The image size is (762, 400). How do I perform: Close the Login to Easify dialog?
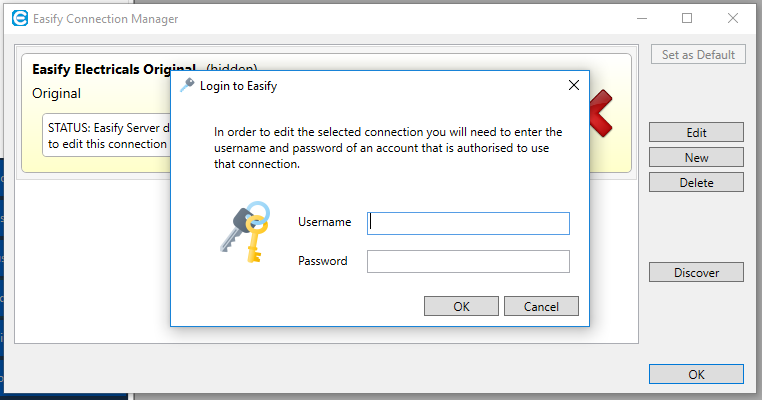tap(574, 86)
